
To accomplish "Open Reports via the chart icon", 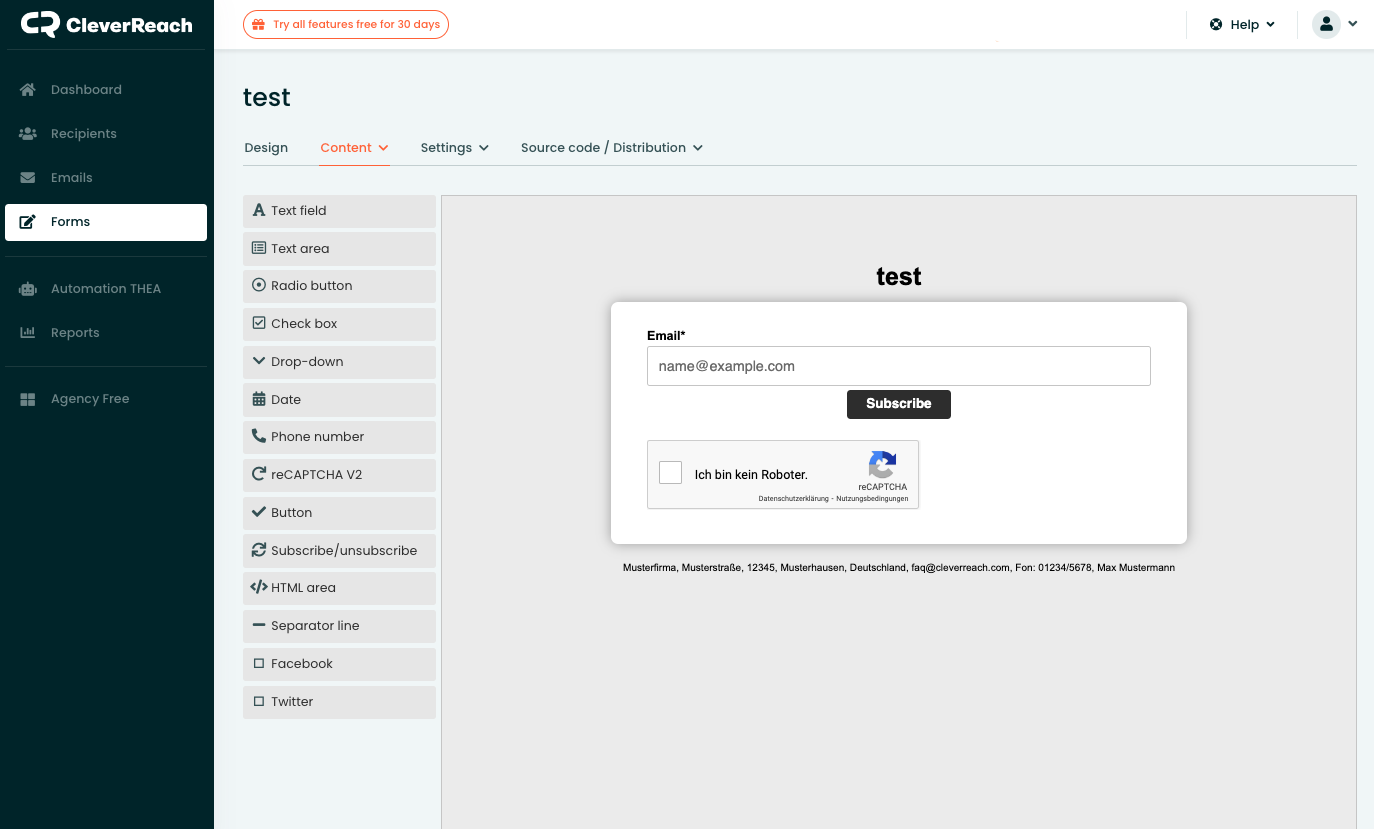I will [29, 333].
